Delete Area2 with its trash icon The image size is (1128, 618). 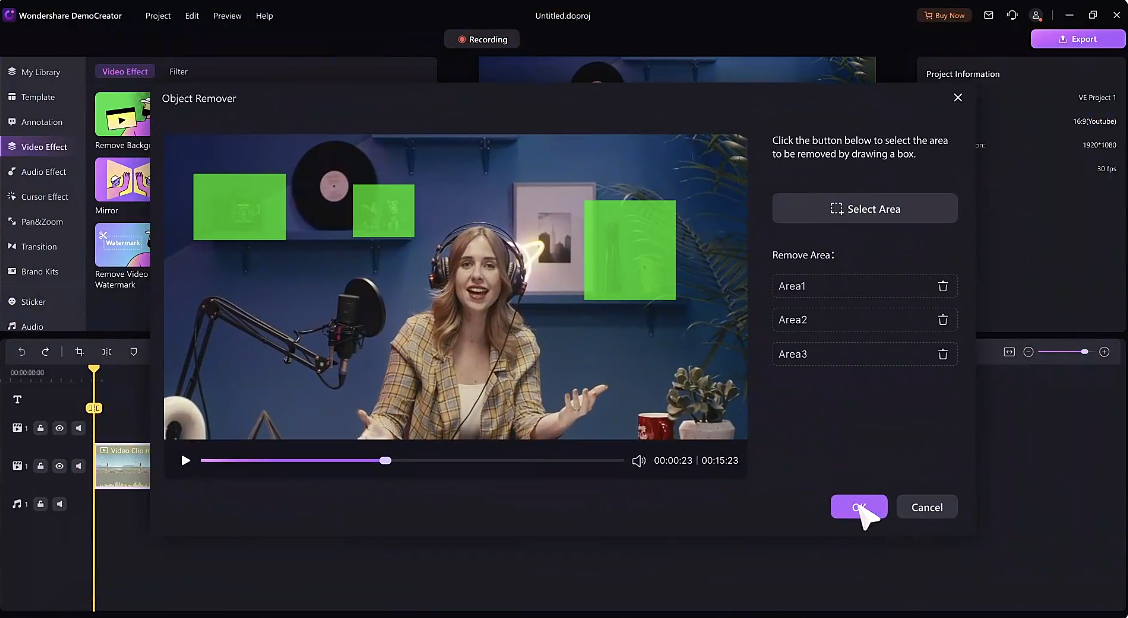(942, 319)
